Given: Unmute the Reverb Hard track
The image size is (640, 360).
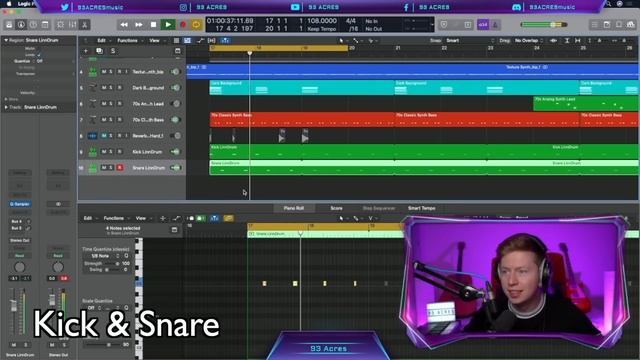Looking at the screenshot, I should point(104,136).
